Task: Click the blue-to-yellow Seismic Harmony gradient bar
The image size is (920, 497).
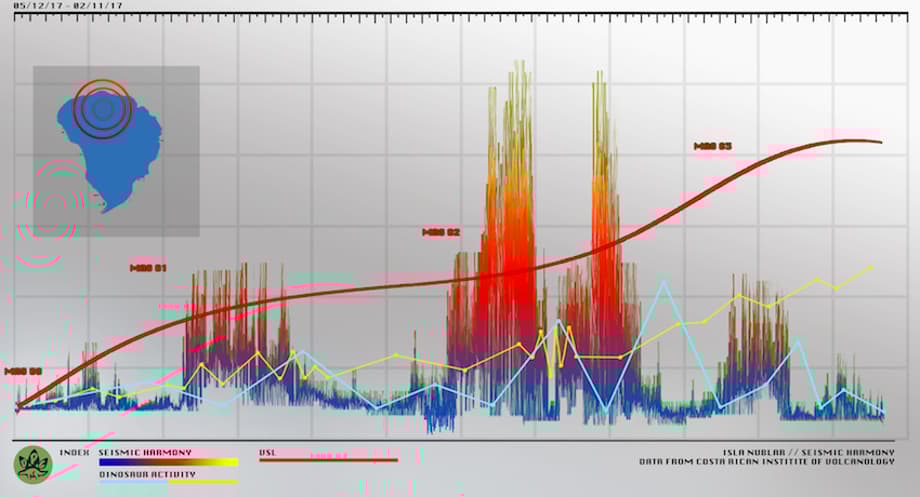Action: pyautogui.click(x=168, y=463)
